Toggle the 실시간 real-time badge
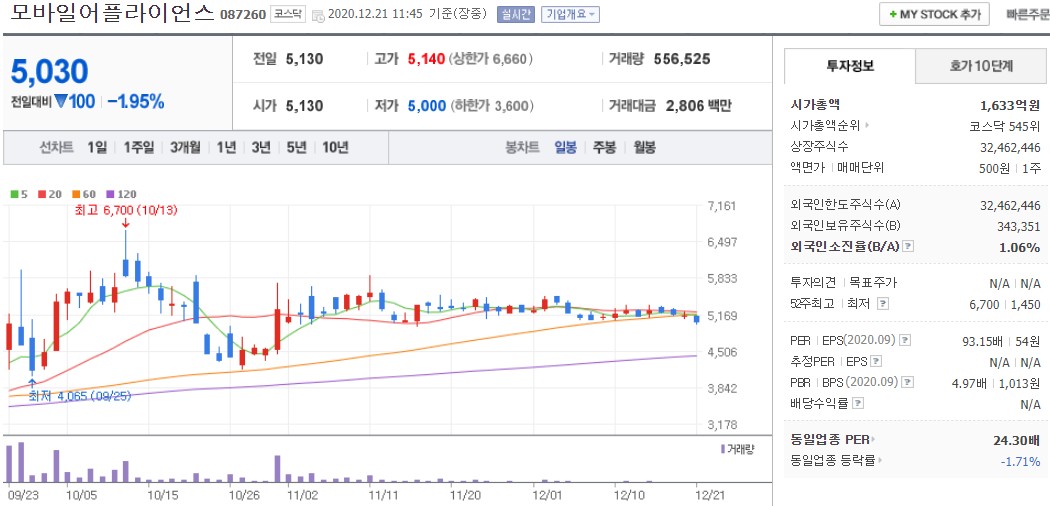 coord(516,15)
